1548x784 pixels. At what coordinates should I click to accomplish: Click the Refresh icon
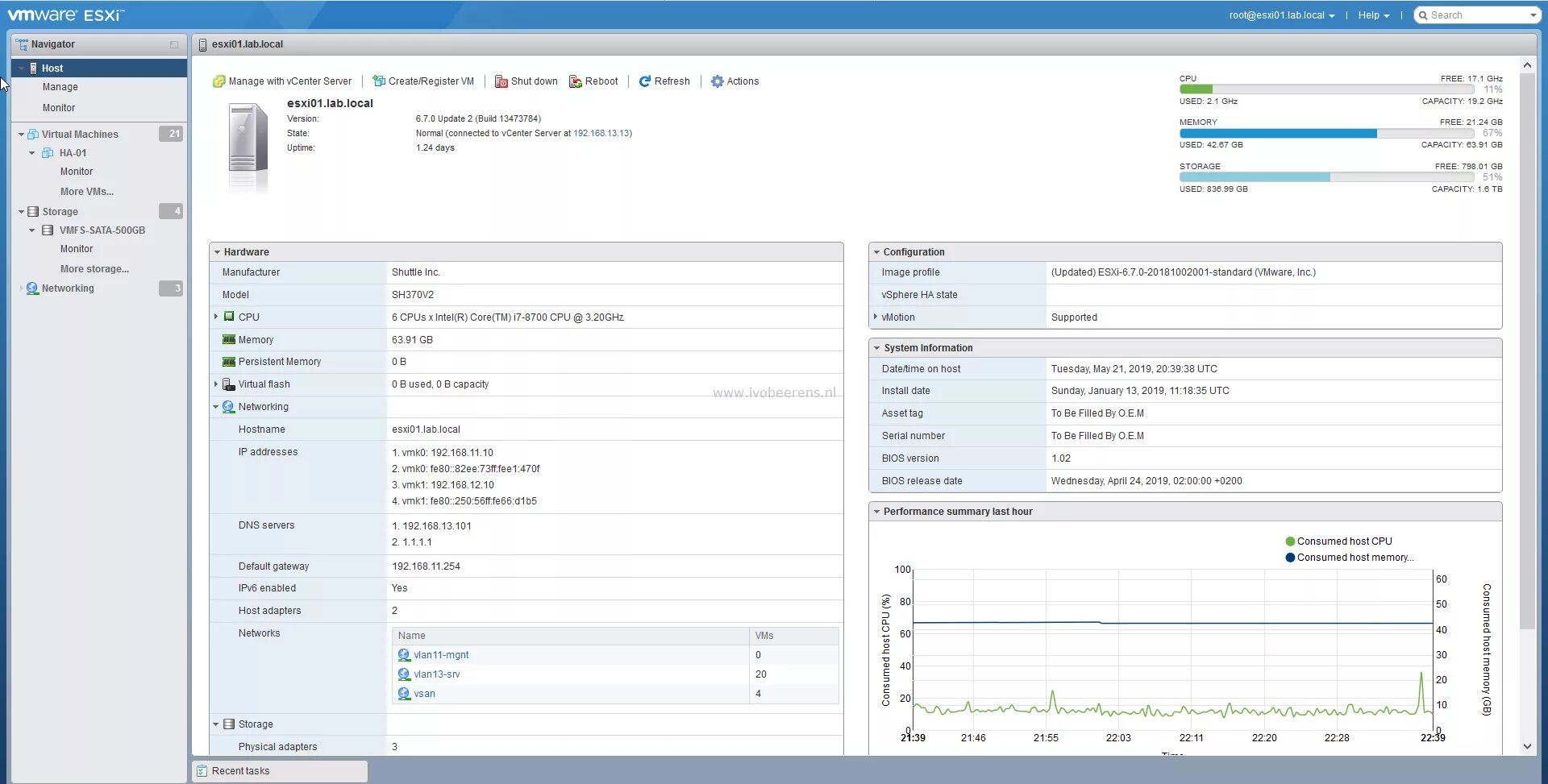point(645,81)
